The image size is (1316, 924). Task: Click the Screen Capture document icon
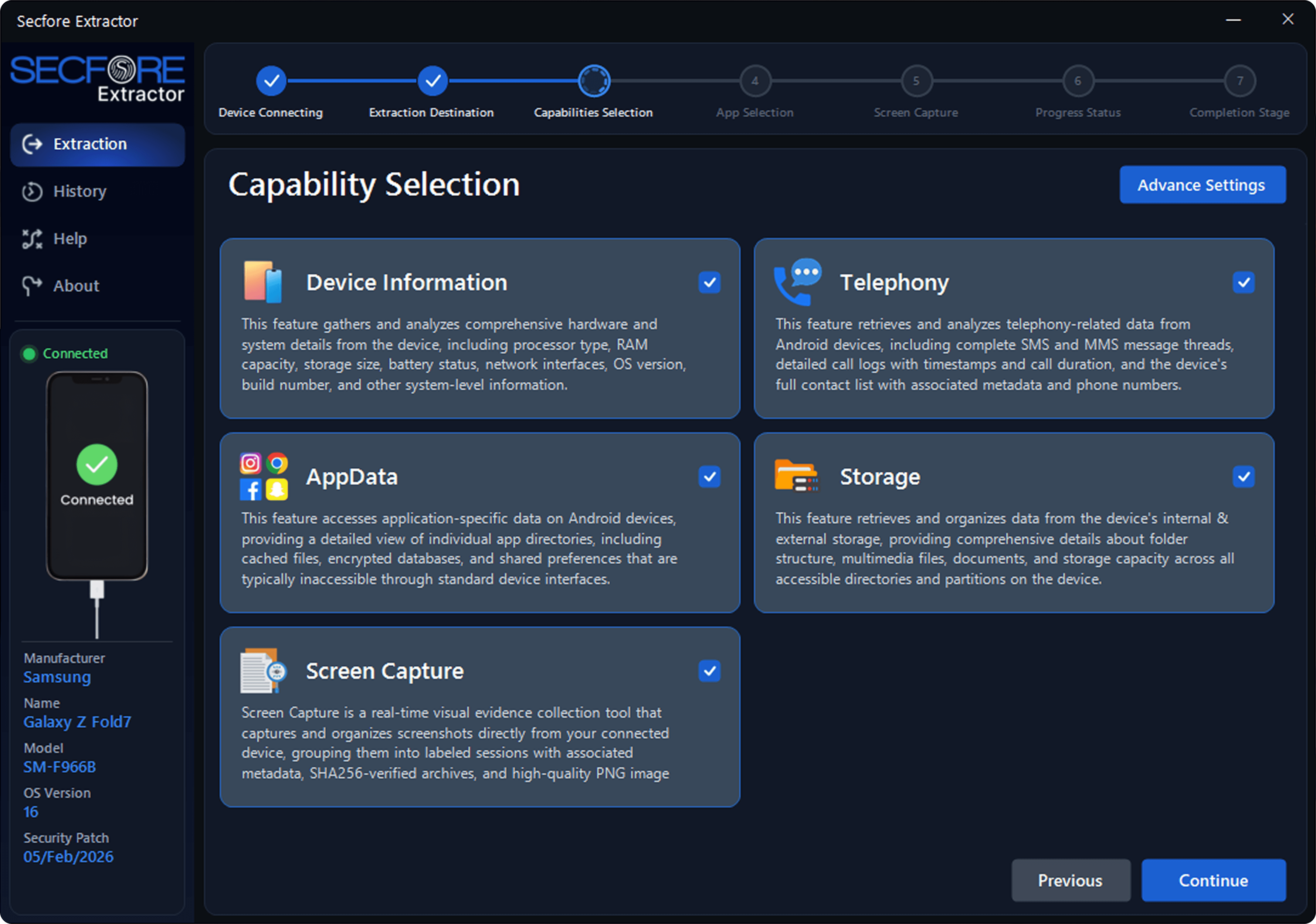coord(263,671)
